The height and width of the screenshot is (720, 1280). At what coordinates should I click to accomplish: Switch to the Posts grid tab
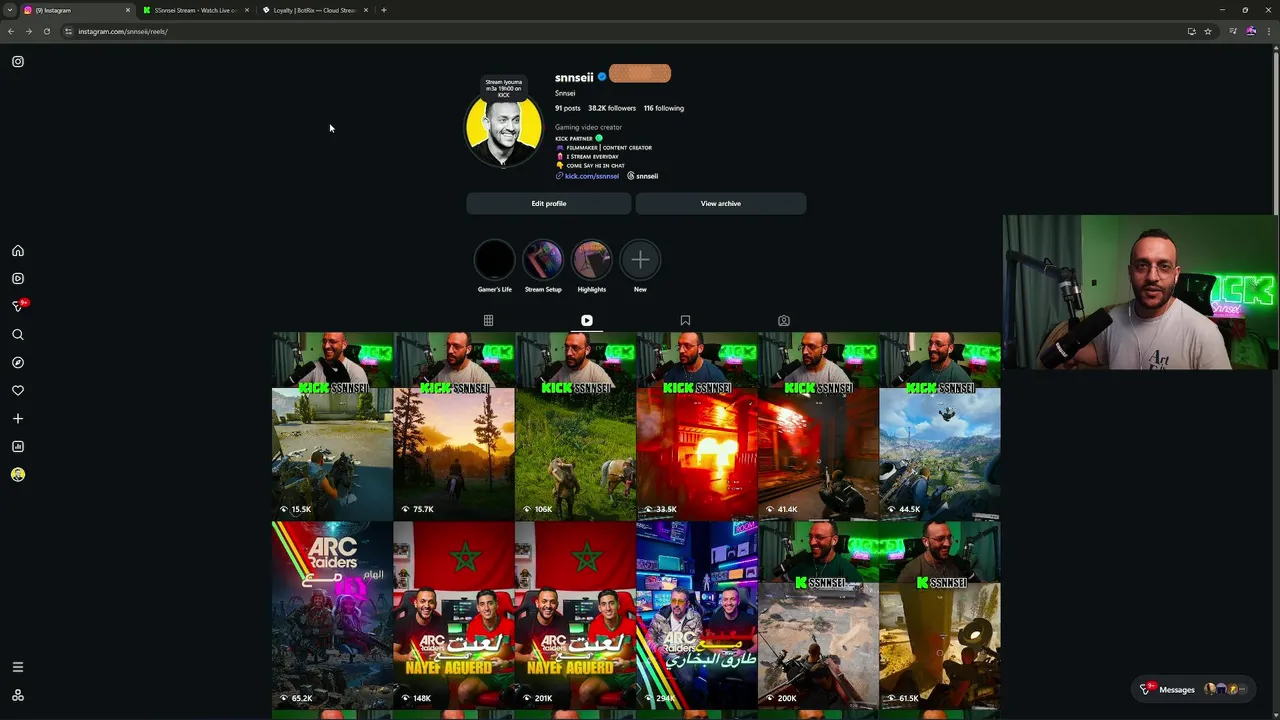(488, 321)
